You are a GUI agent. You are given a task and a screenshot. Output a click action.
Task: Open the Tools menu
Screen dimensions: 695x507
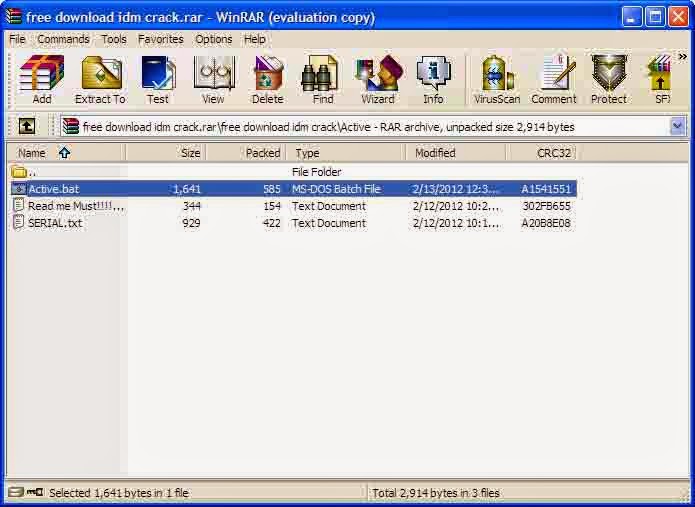click(x=114, y=39)
